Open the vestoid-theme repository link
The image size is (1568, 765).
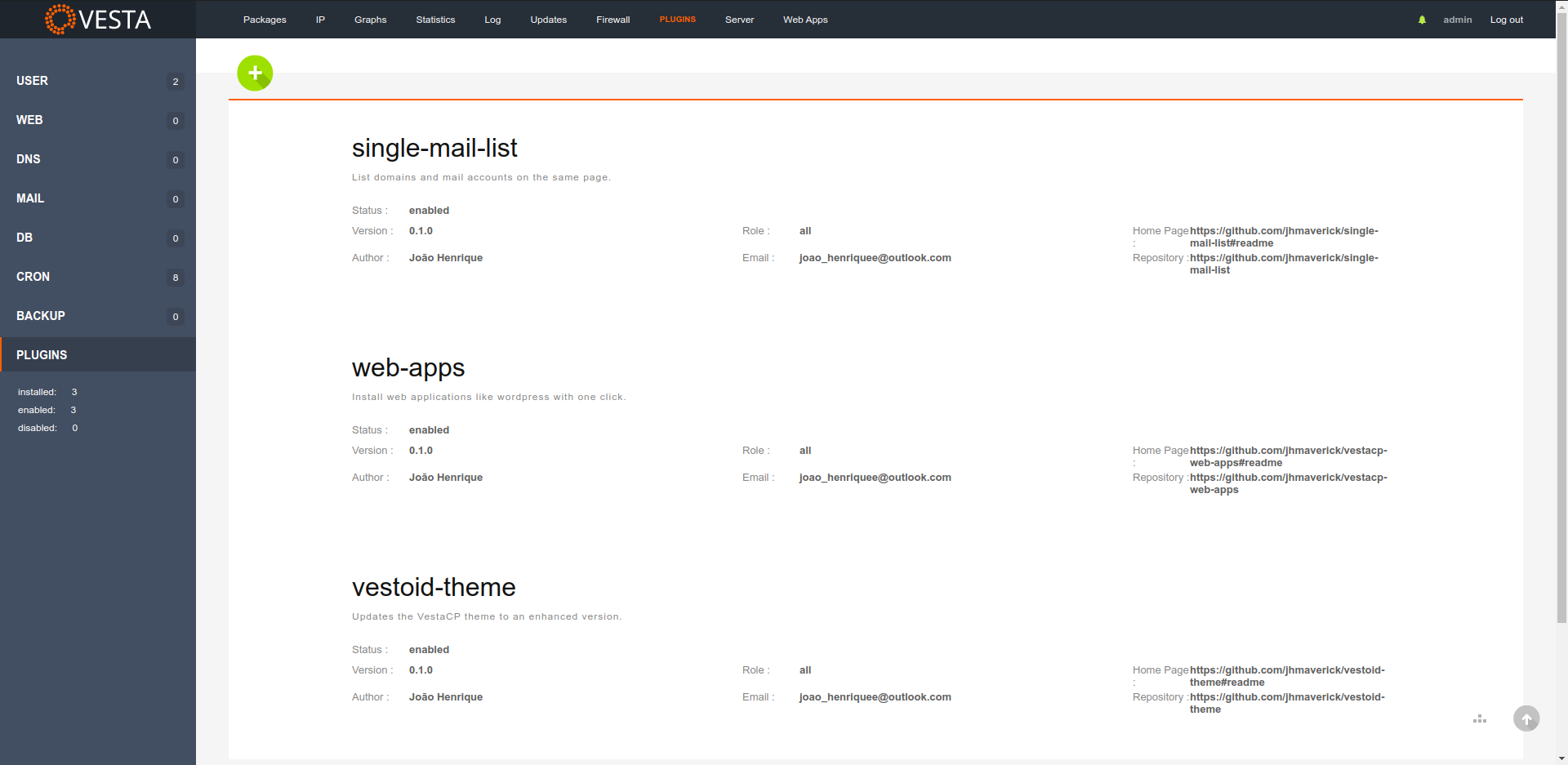pyautogui.click(x=1287, y=703)
